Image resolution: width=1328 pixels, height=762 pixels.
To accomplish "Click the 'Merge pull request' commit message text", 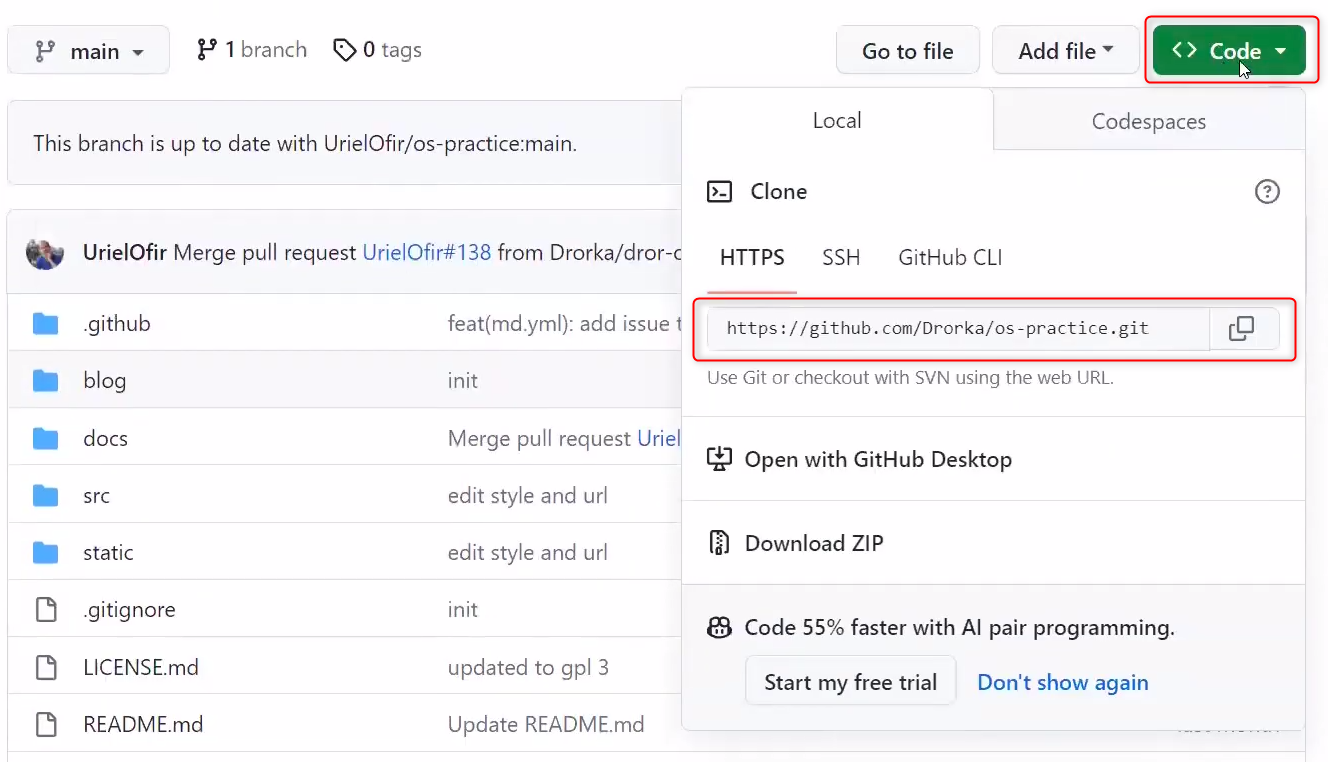I will click(x=265, y=253).
